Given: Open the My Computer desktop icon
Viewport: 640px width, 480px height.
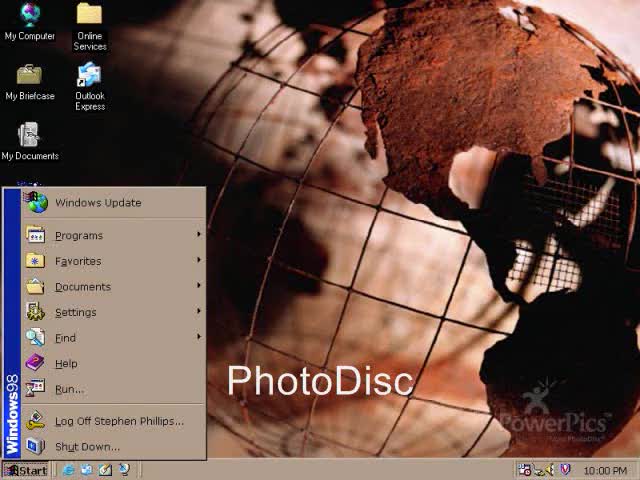Looking at the screenshot, I should (x=30, y=22).
